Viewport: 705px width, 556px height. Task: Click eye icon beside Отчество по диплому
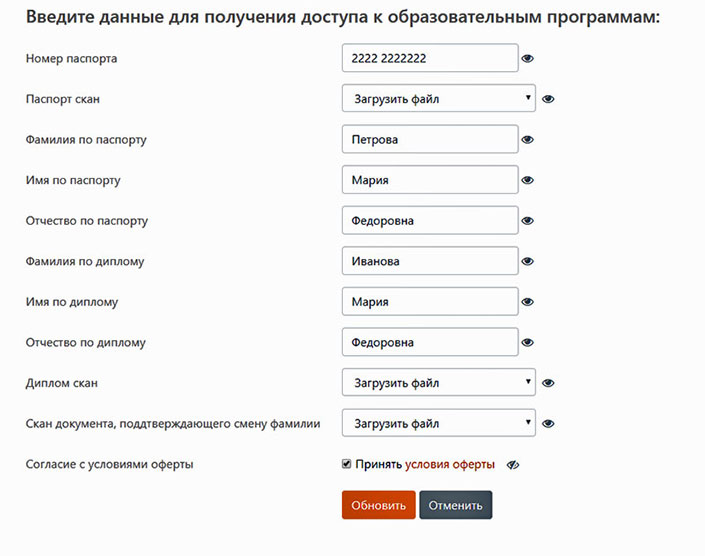tap(527, 342)
